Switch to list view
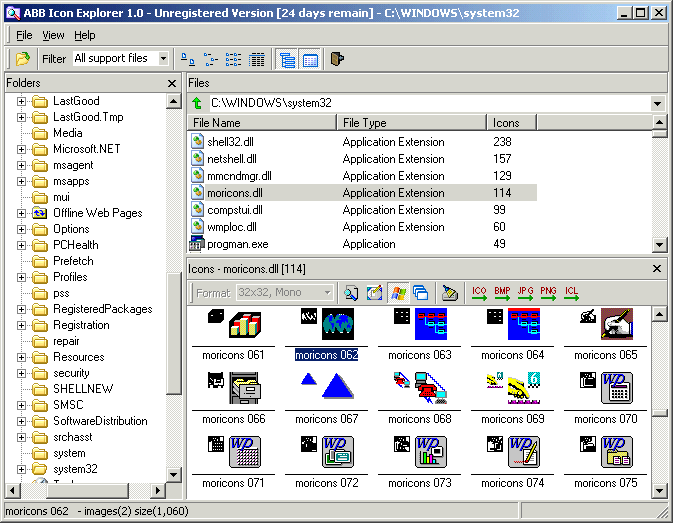This screenshot has height=523, width=673. point(233,59)
